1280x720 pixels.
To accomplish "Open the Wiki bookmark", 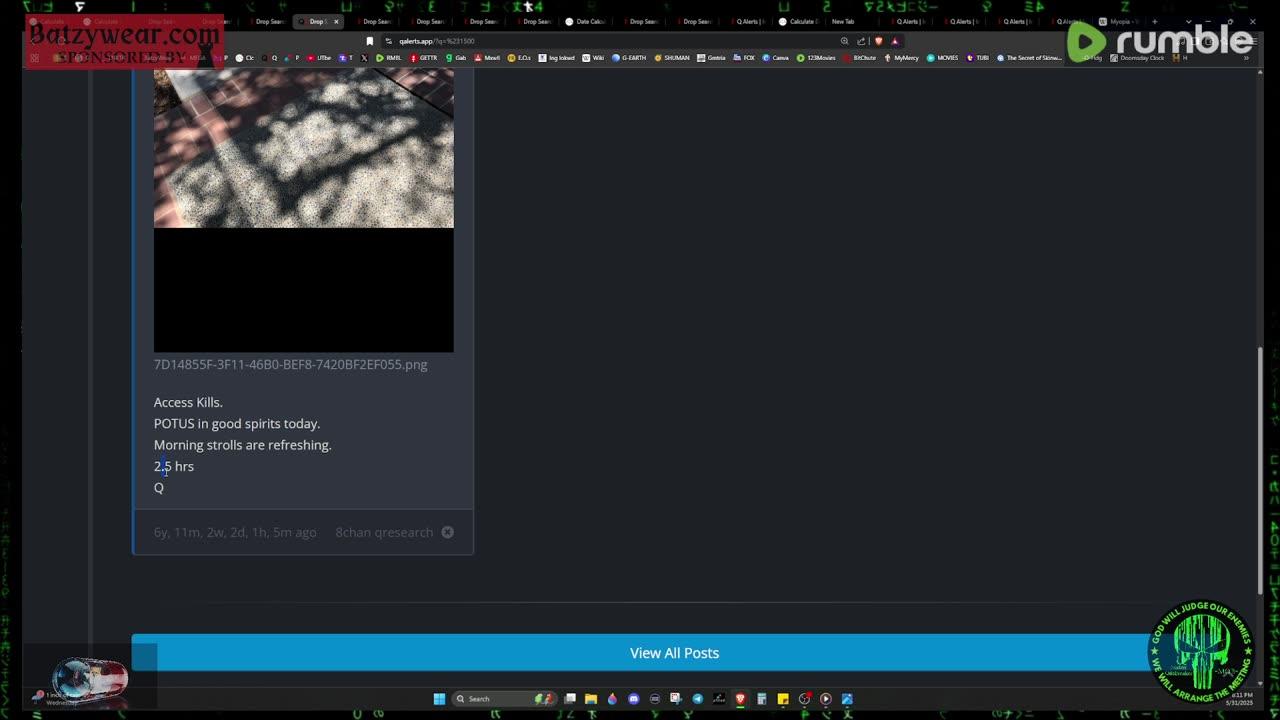I will coord(593,58).
